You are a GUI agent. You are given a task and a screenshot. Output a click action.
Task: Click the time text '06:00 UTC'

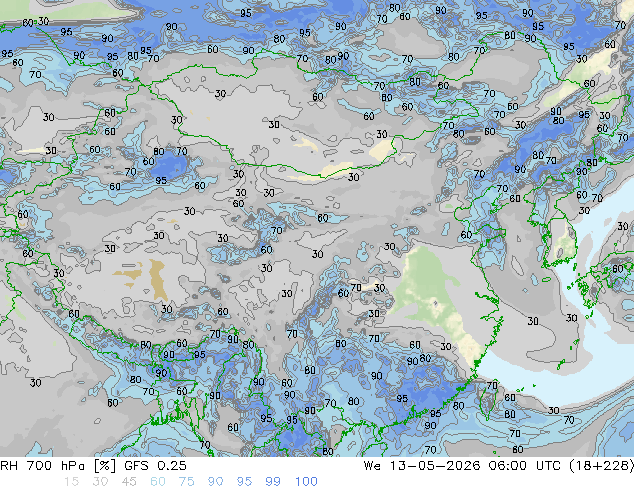pos(524,466)
